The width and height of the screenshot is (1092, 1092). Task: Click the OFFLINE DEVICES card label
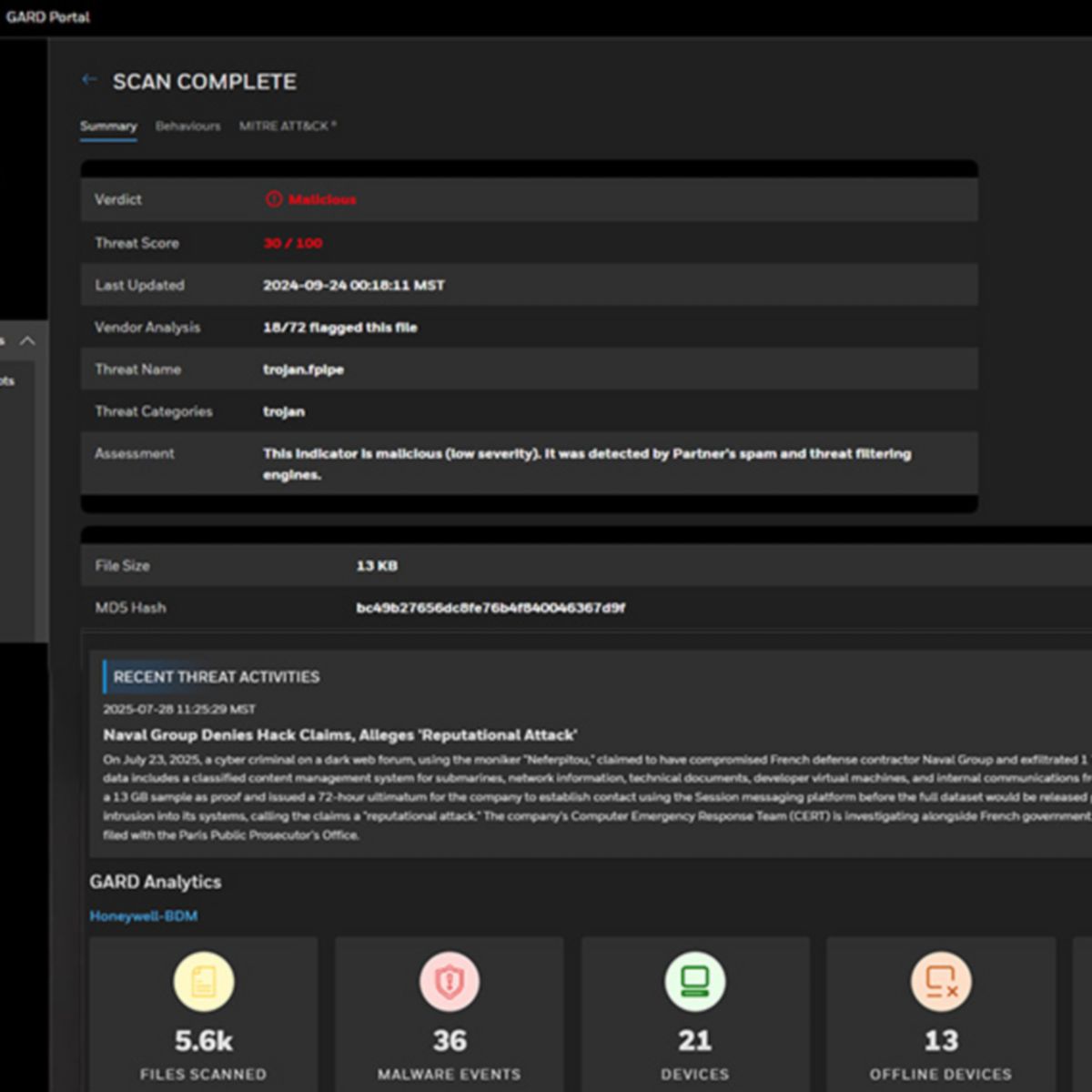tap(941, 1075)
